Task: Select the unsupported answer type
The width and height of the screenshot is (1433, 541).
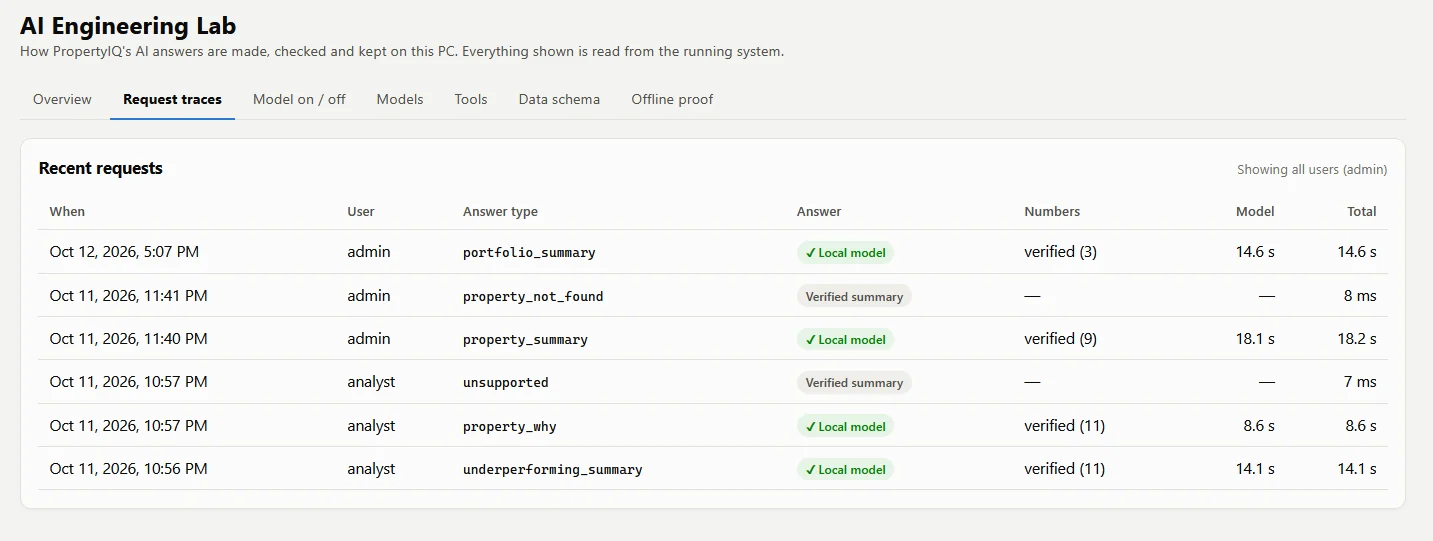Action: click(506, 383)
